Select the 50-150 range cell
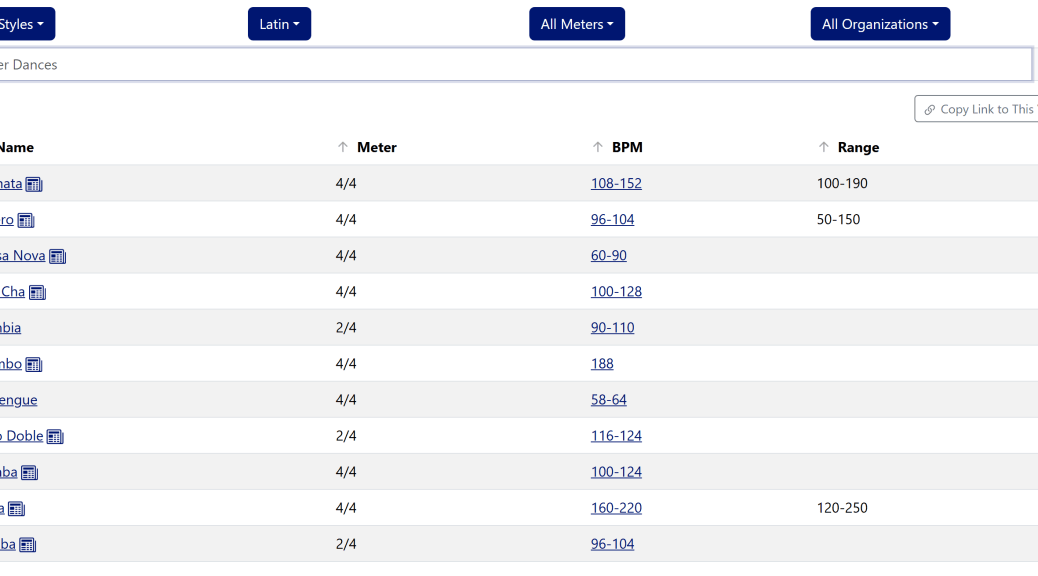 [x=838, y=219]
